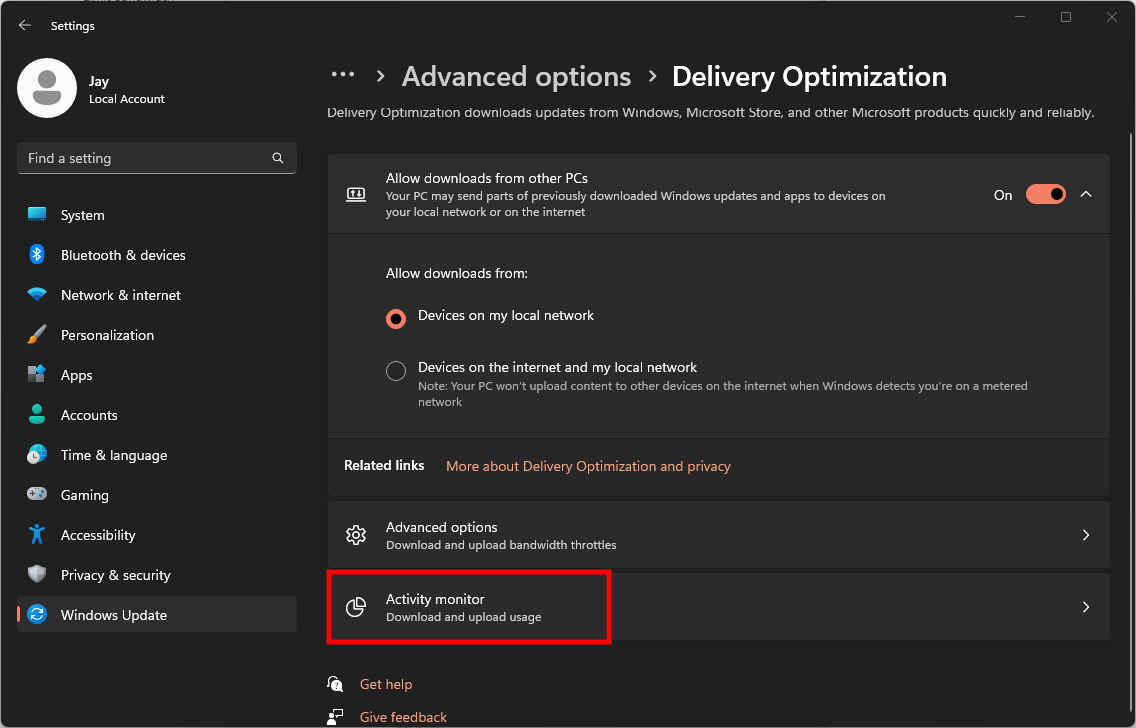Open Personalization settings
This screenshot has height=728, width=1136.
point(157,335)
